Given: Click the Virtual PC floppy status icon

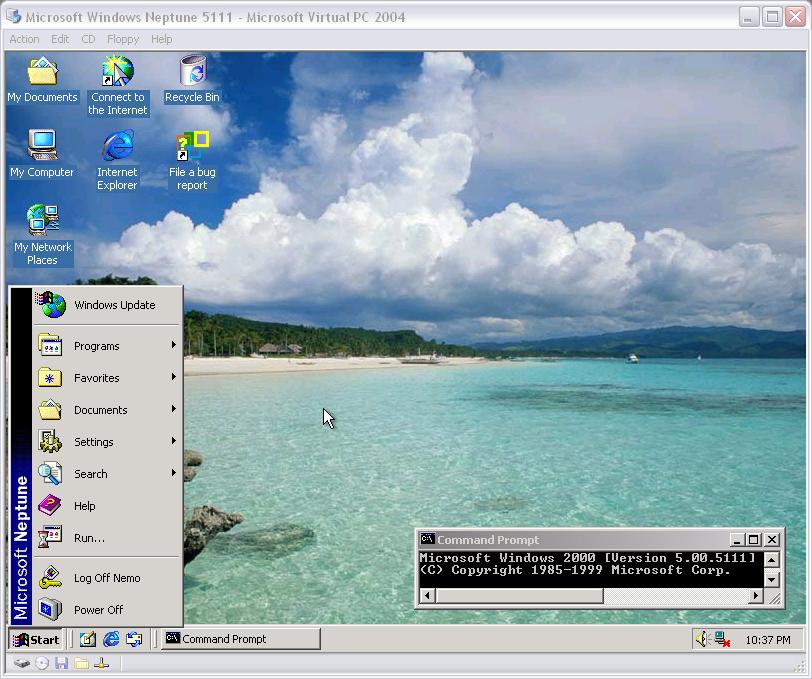Looking at the screenshot, I should 62,663.
